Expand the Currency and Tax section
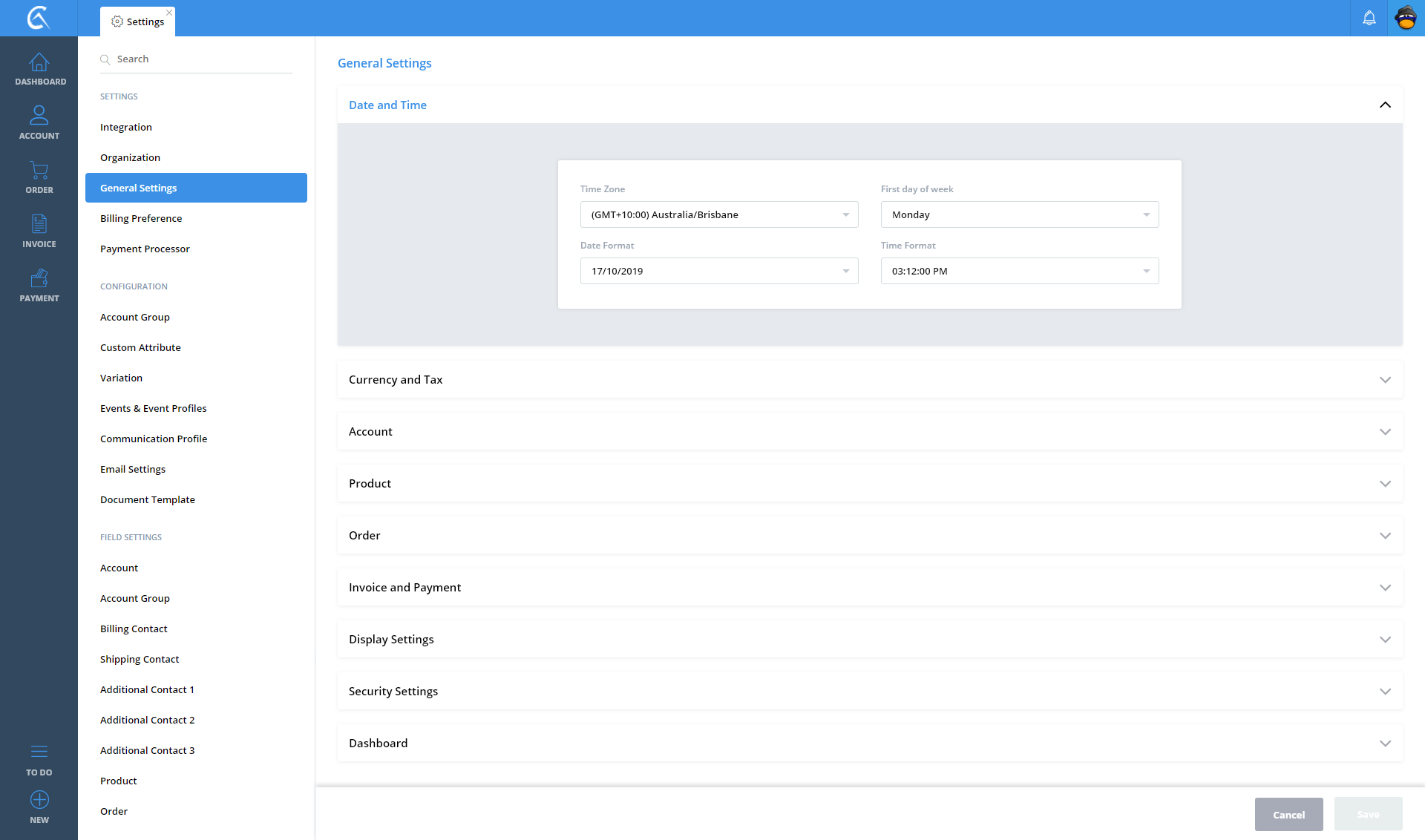This screenshot has height=840, width=1425. click(869, 379)
